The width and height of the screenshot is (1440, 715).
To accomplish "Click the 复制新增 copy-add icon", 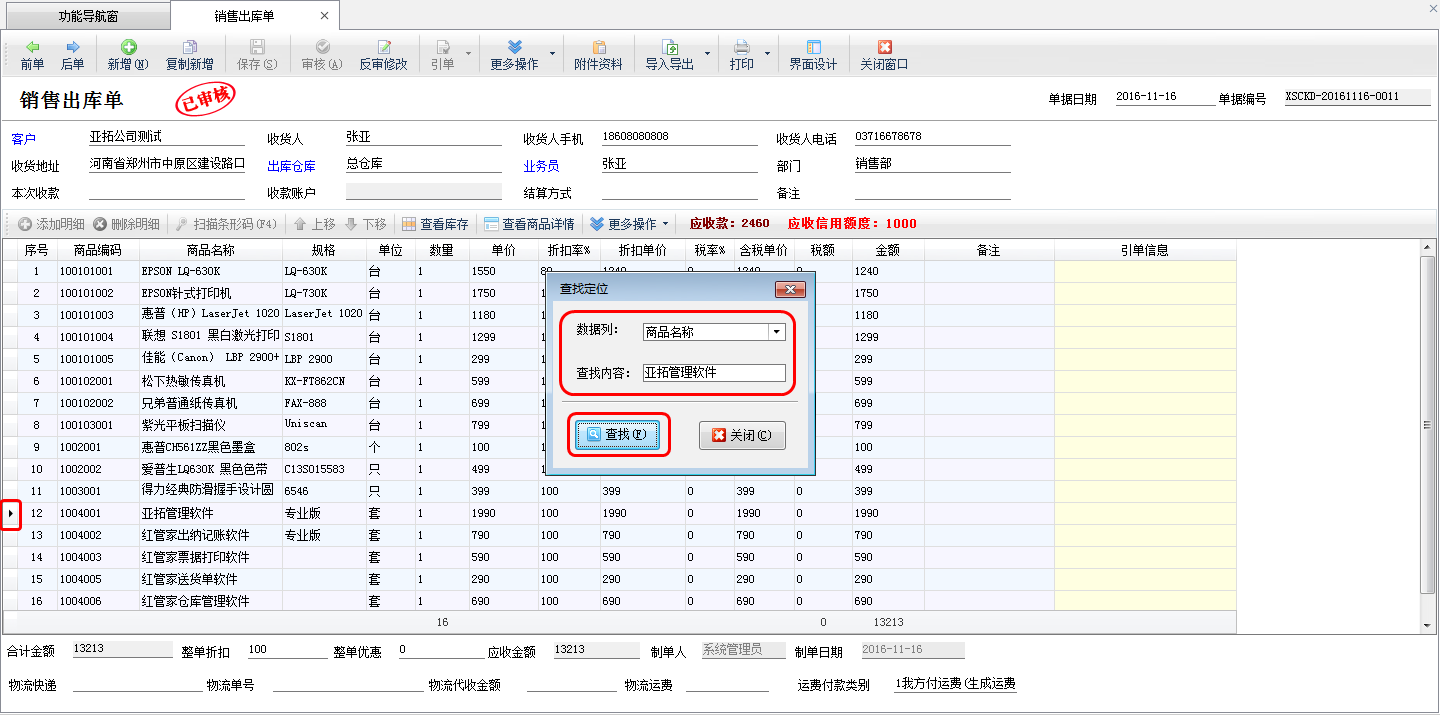I will coord(189,54).
